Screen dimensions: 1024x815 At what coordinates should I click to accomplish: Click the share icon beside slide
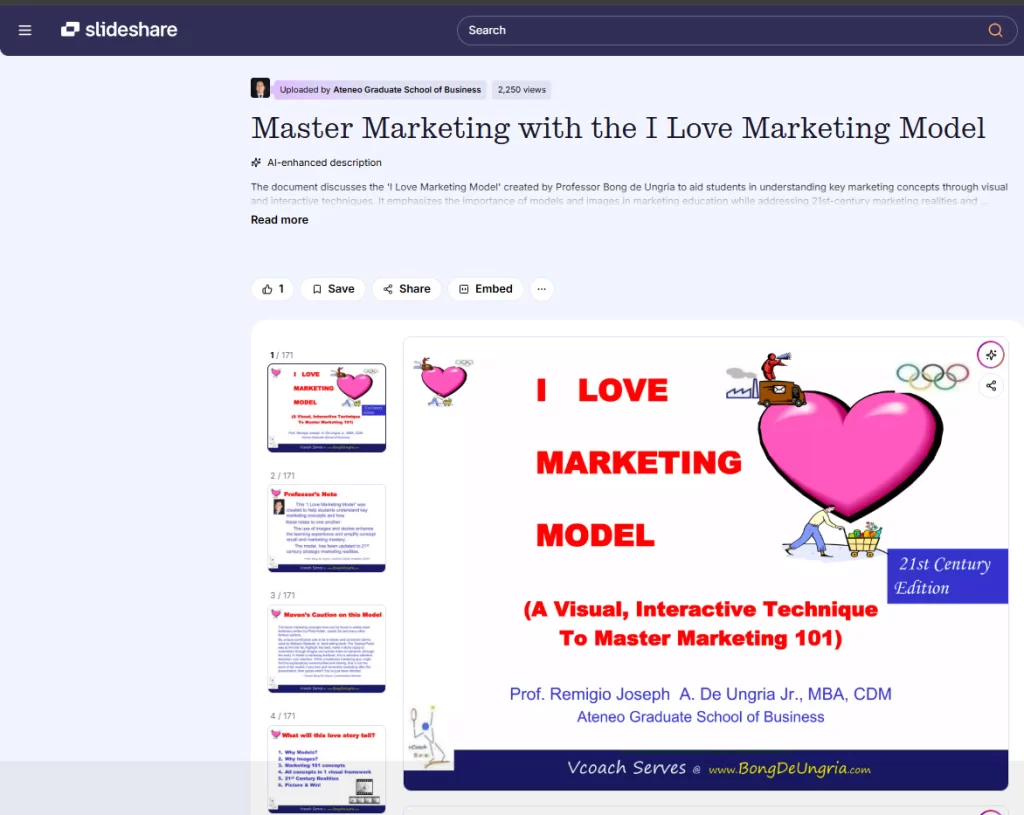click(990, 386)
